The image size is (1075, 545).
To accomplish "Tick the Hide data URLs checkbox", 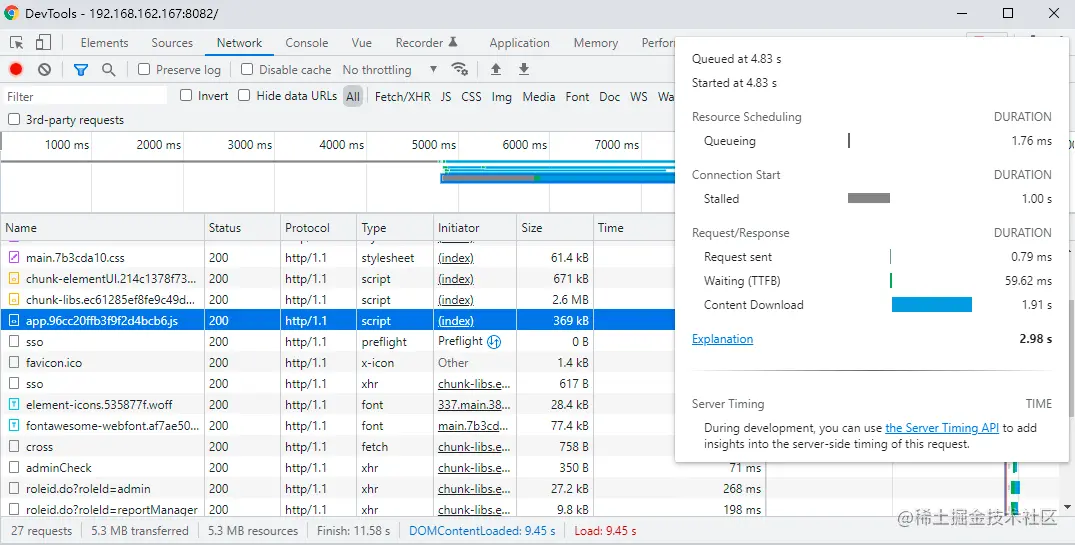I will pos(244,95).
